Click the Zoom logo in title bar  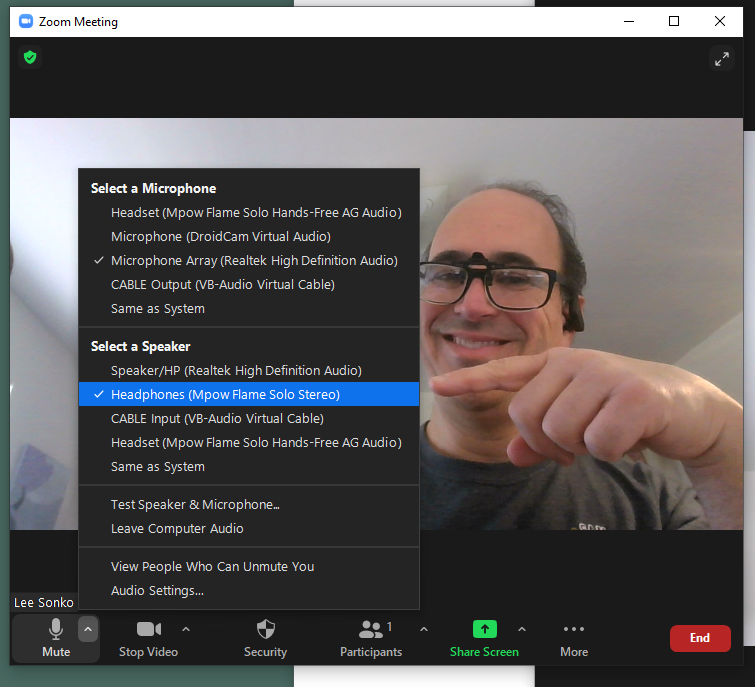pos(26,22)
